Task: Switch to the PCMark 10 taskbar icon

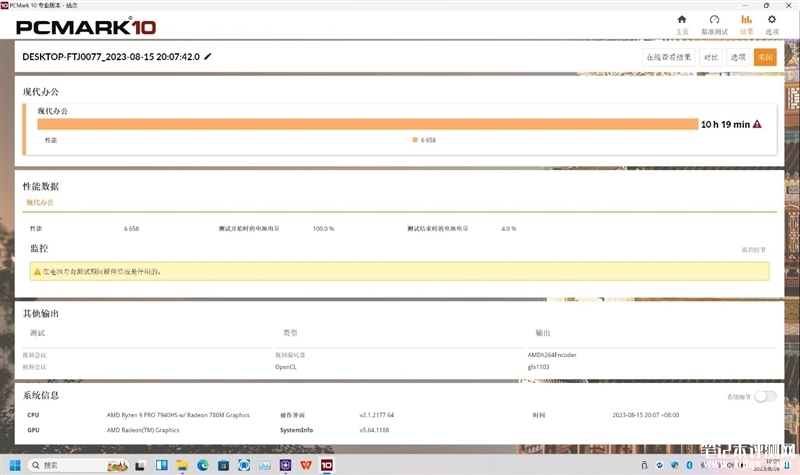Action: click(x=327, y=465)
